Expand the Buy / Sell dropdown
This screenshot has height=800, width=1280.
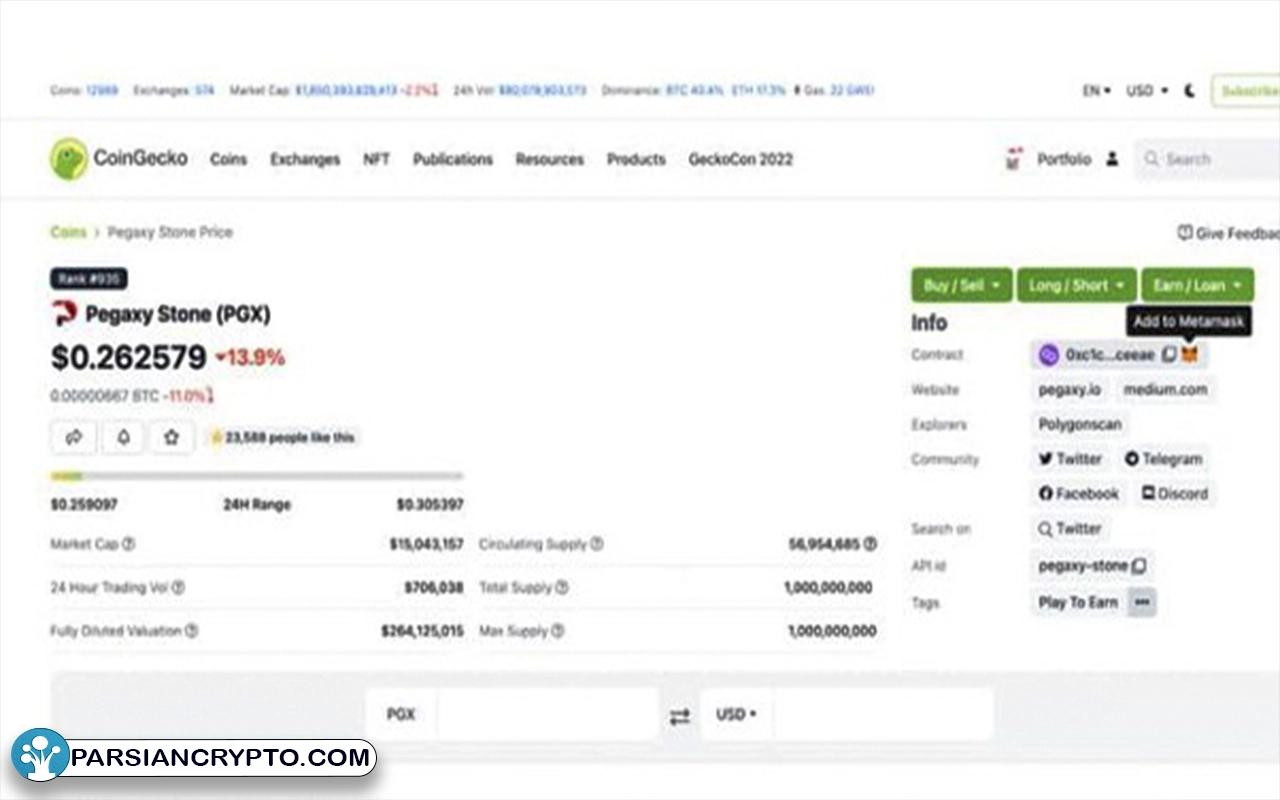point(961,285)
